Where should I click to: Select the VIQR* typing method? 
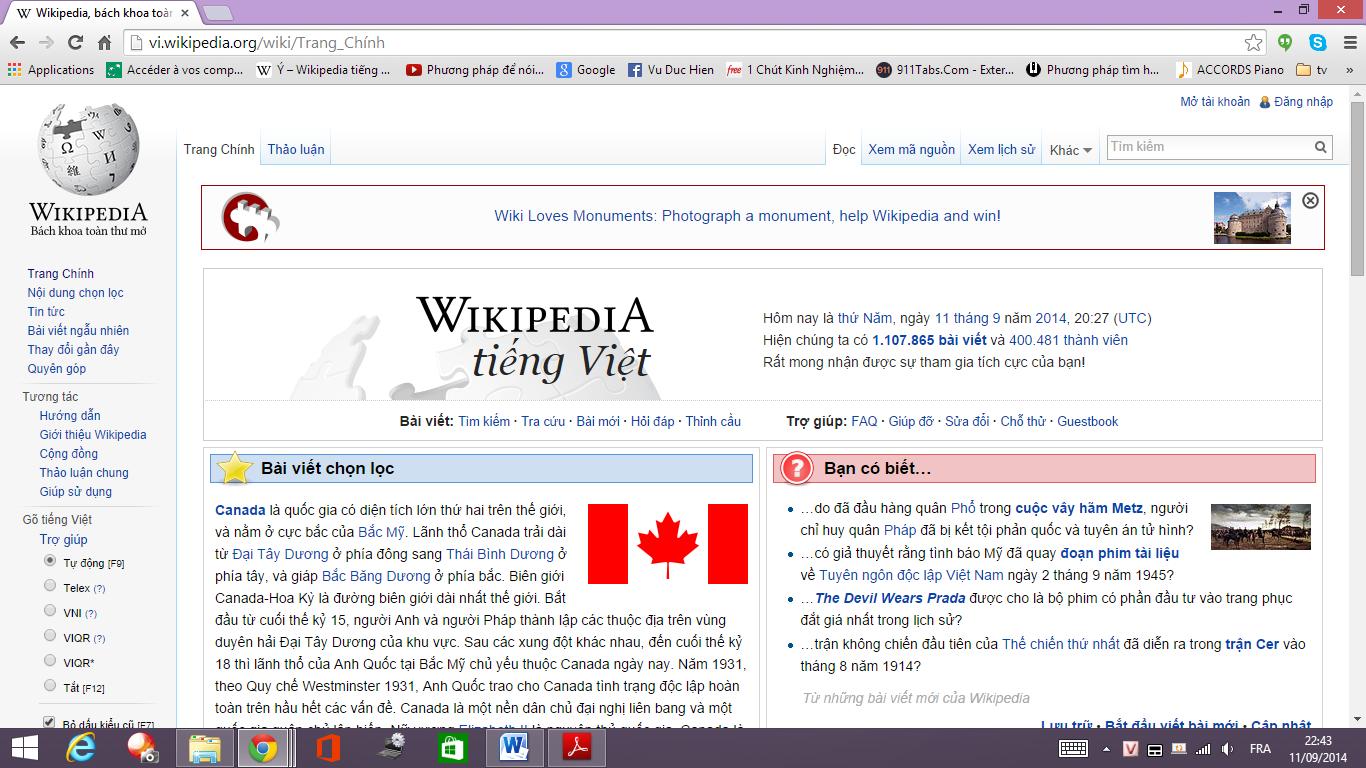pos(50,661)
